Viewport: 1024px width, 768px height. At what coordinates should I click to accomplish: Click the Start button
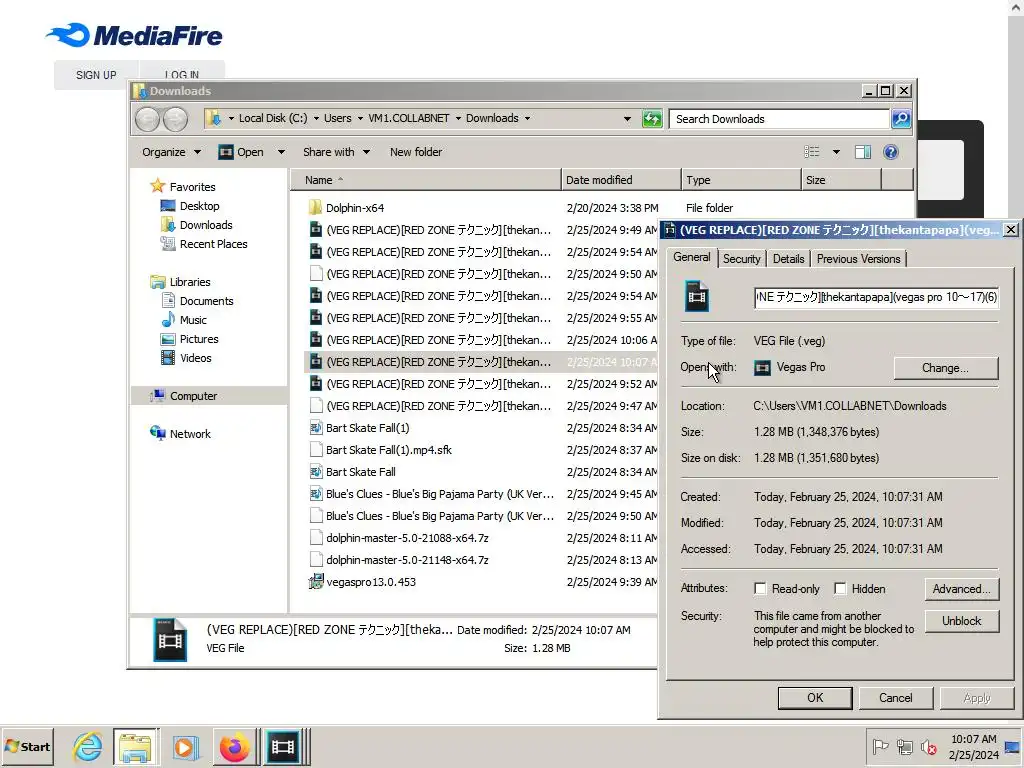coord(27,746)
